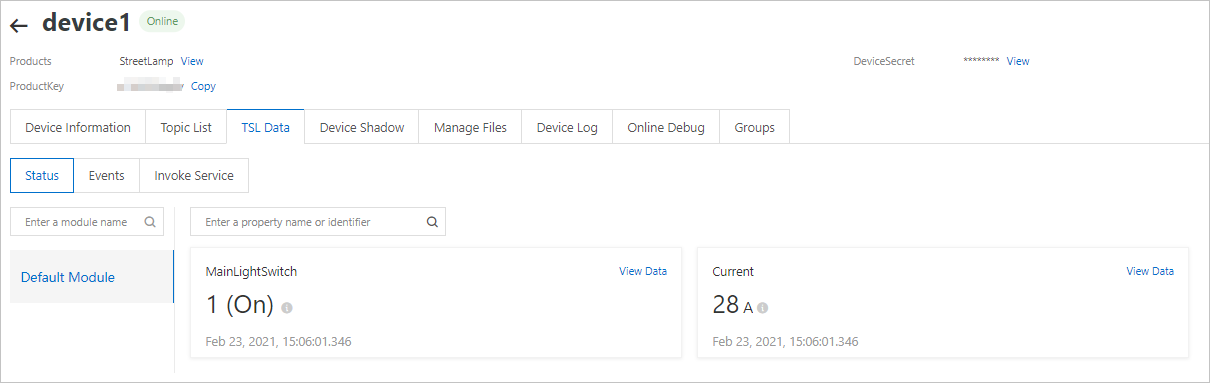Switch to the Device Information tab
The width and height of the screenshot is (1210, 383).
(78, 127)
